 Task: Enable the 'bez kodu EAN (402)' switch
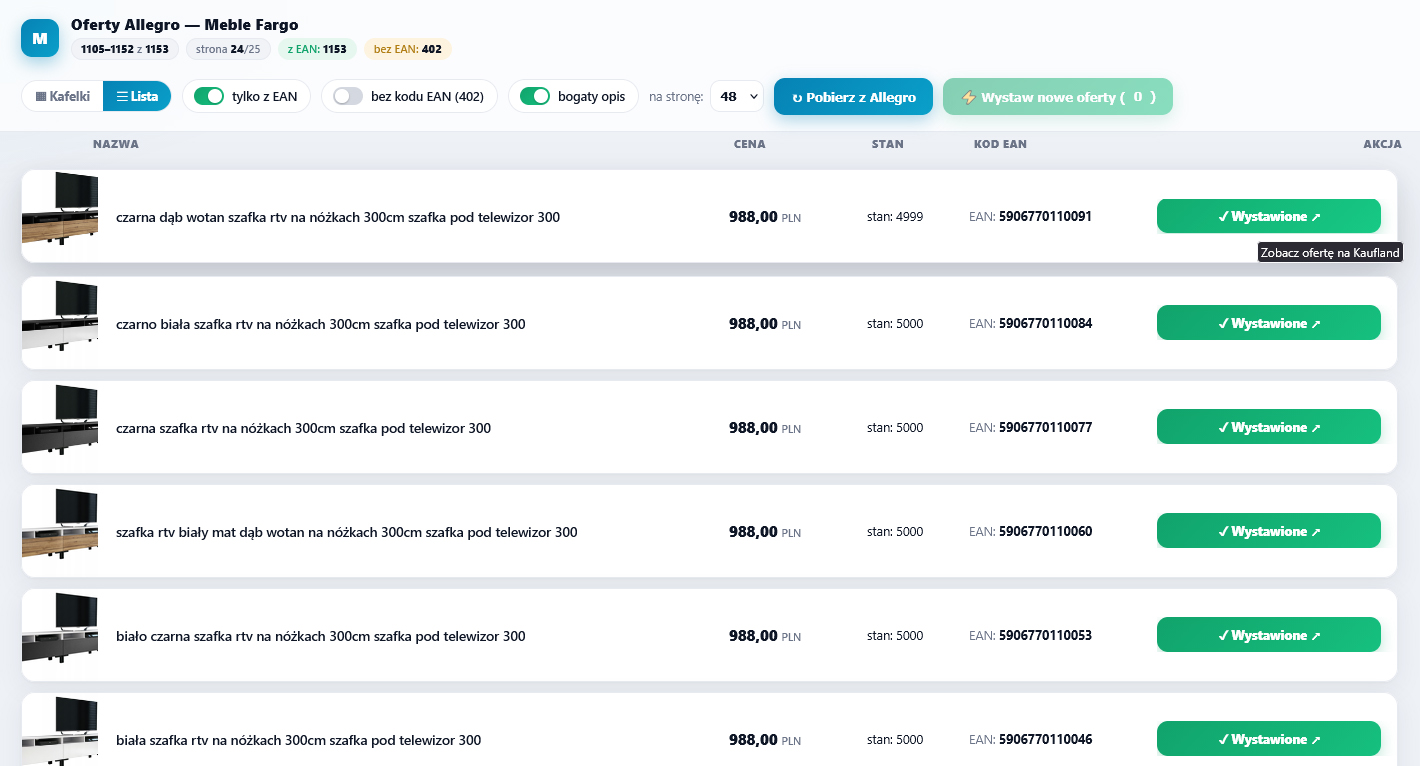click(348, 96)
